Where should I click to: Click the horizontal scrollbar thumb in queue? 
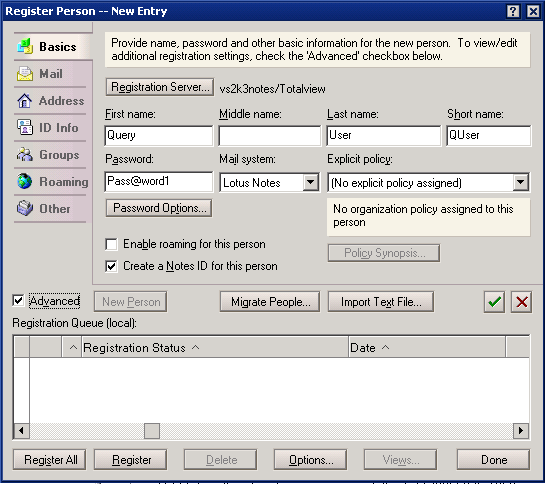(152, 431)
